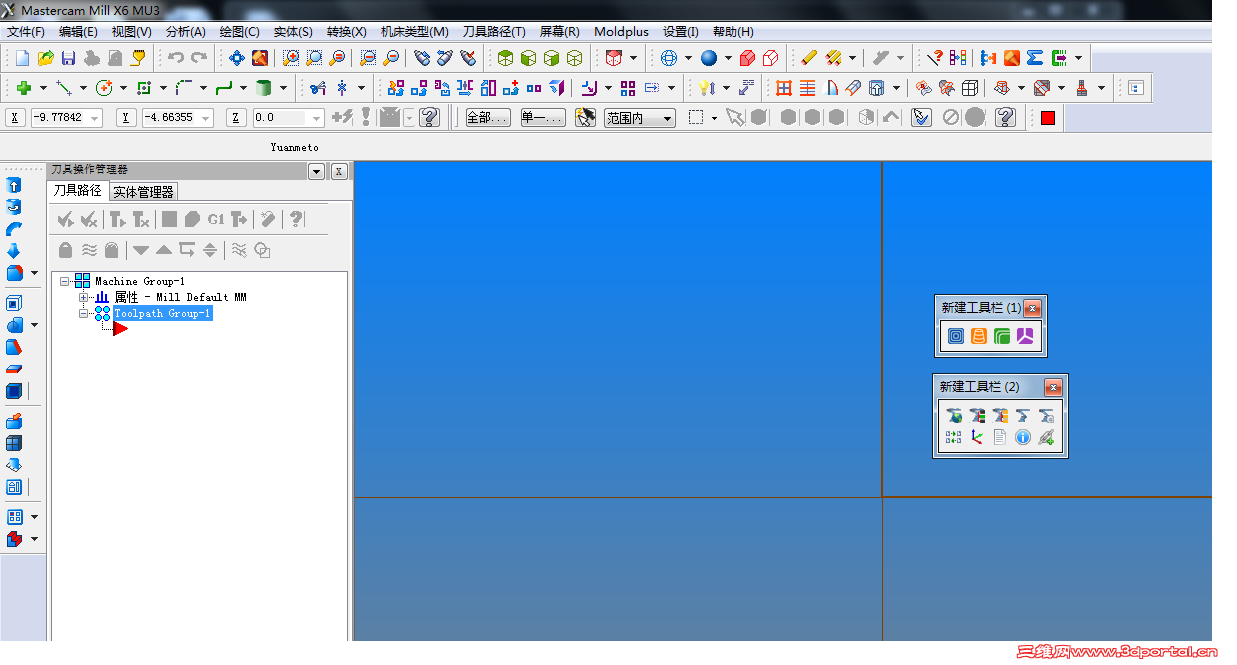This screenshot has width=1237, height=665.
Task: Click the first icon in 新建工具栏 (1)
Action: (x=956, y=336)
